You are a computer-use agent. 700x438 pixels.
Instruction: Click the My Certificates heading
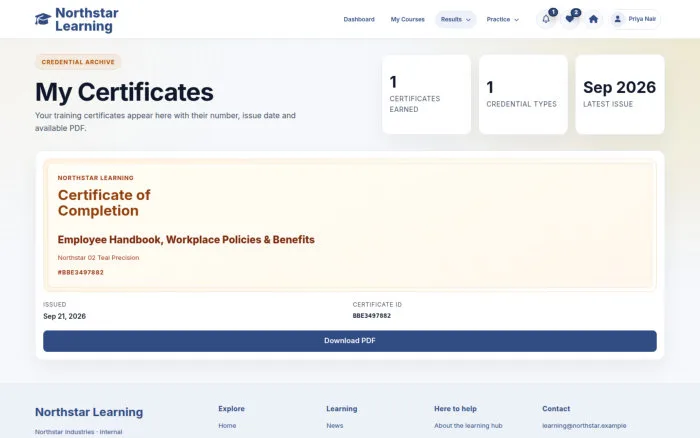124,92
